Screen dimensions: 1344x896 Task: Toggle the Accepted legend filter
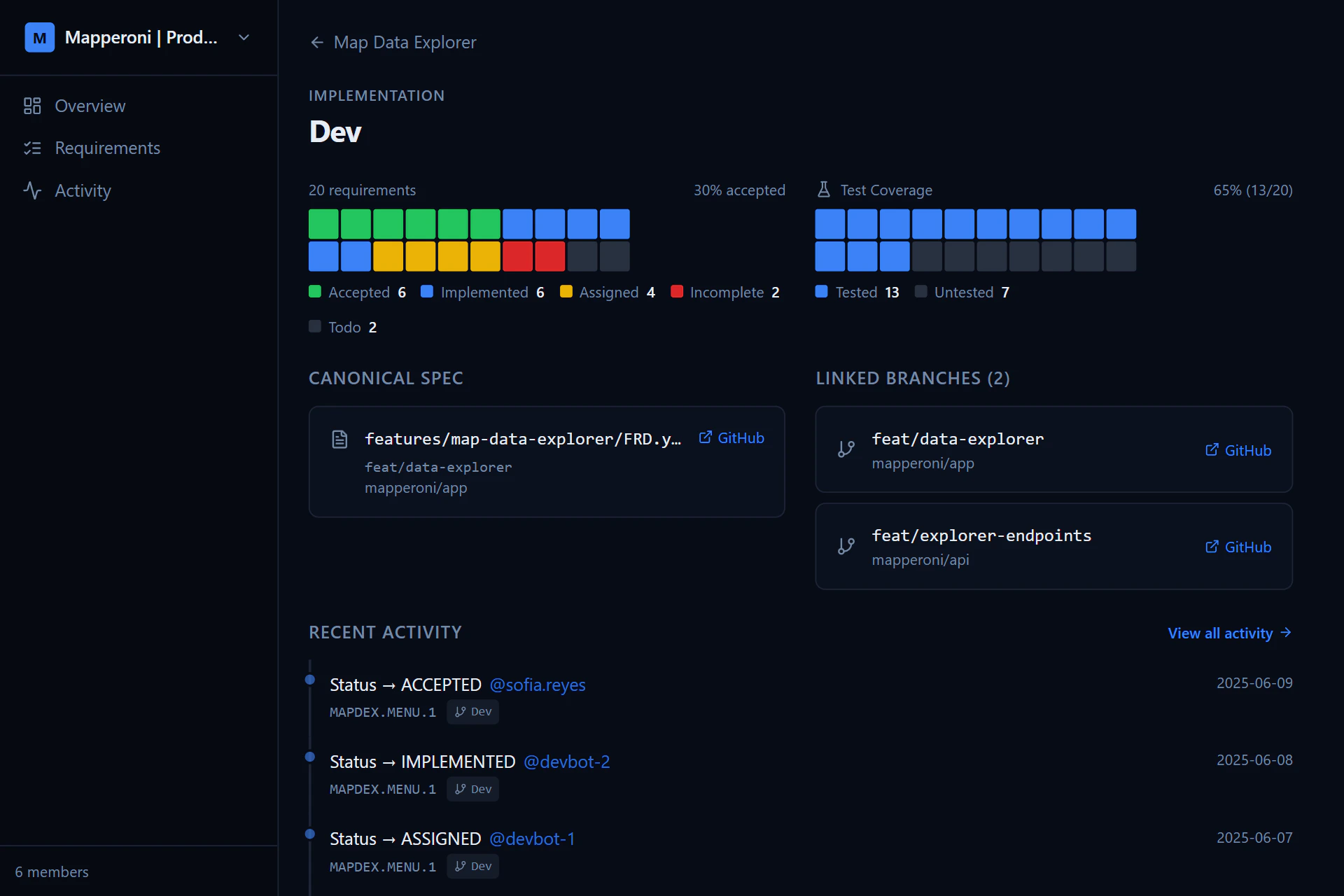point(314,292)
